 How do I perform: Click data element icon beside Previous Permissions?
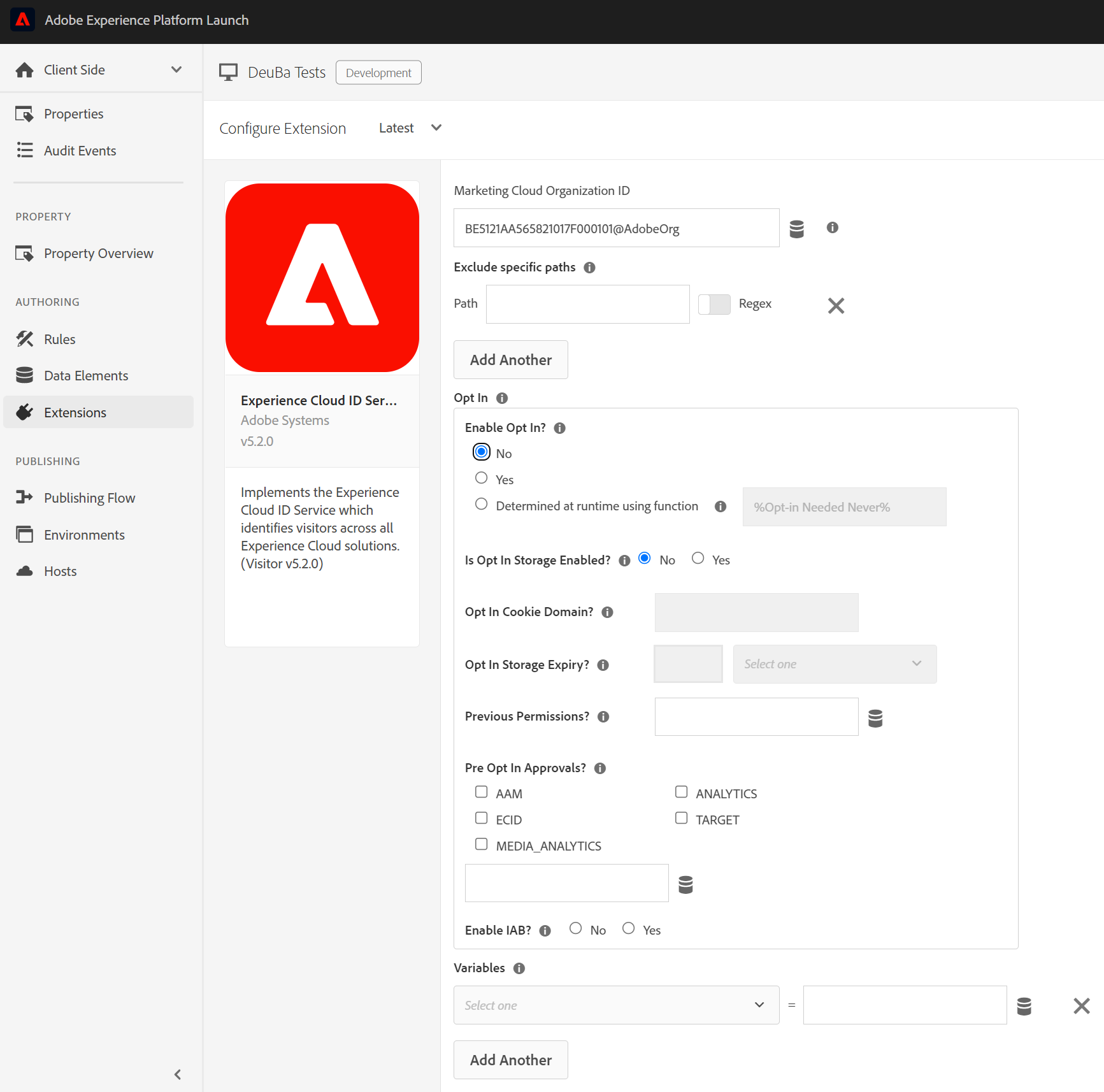coord(875,718)
